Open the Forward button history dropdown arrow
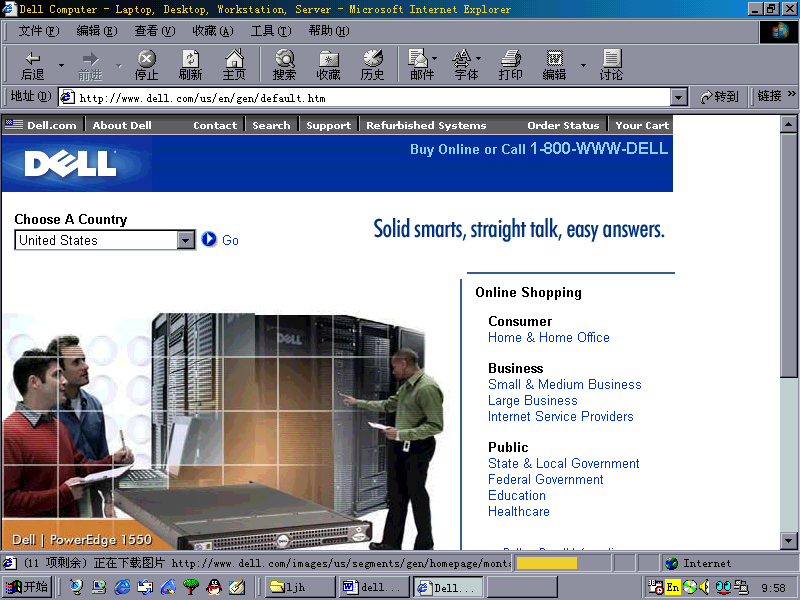 119,65
